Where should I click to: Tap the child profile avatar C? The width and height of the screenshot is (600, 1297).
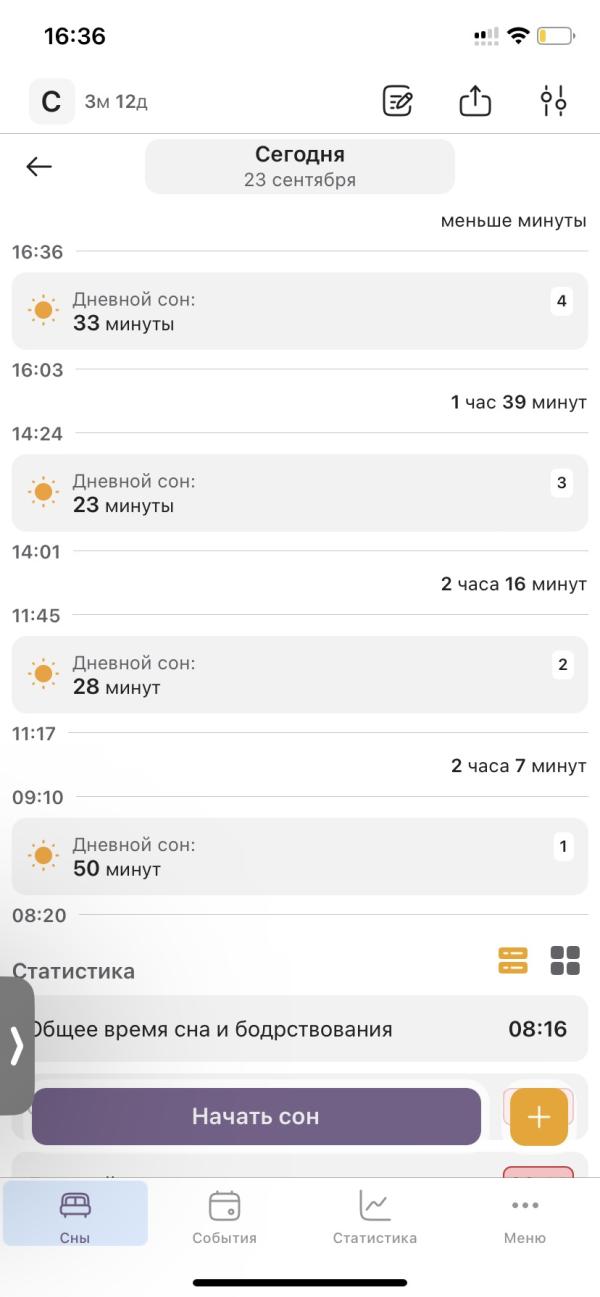(x=51, y=101)
